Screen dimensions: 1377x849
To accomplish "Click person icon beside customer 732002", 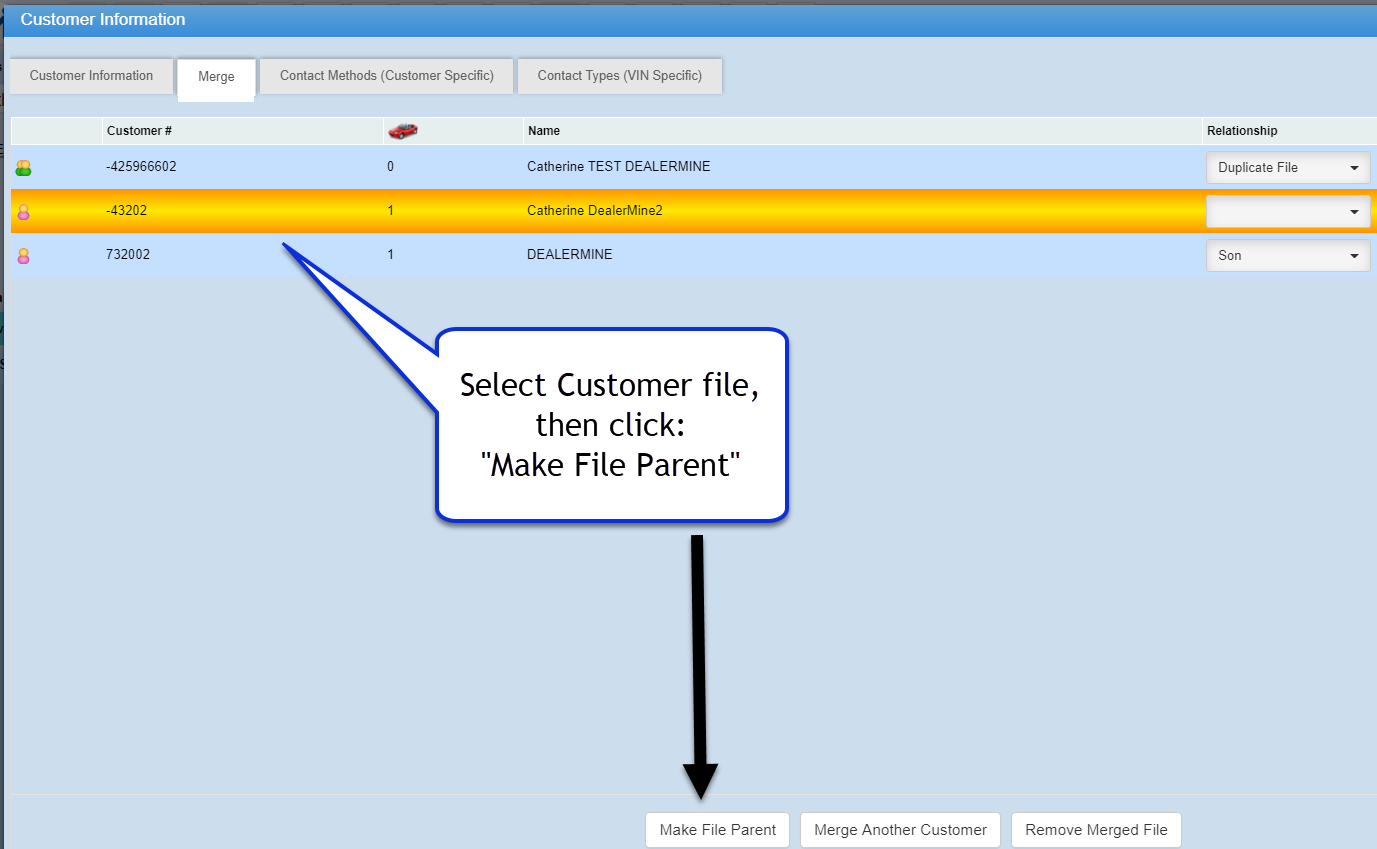I will point(23,256).
